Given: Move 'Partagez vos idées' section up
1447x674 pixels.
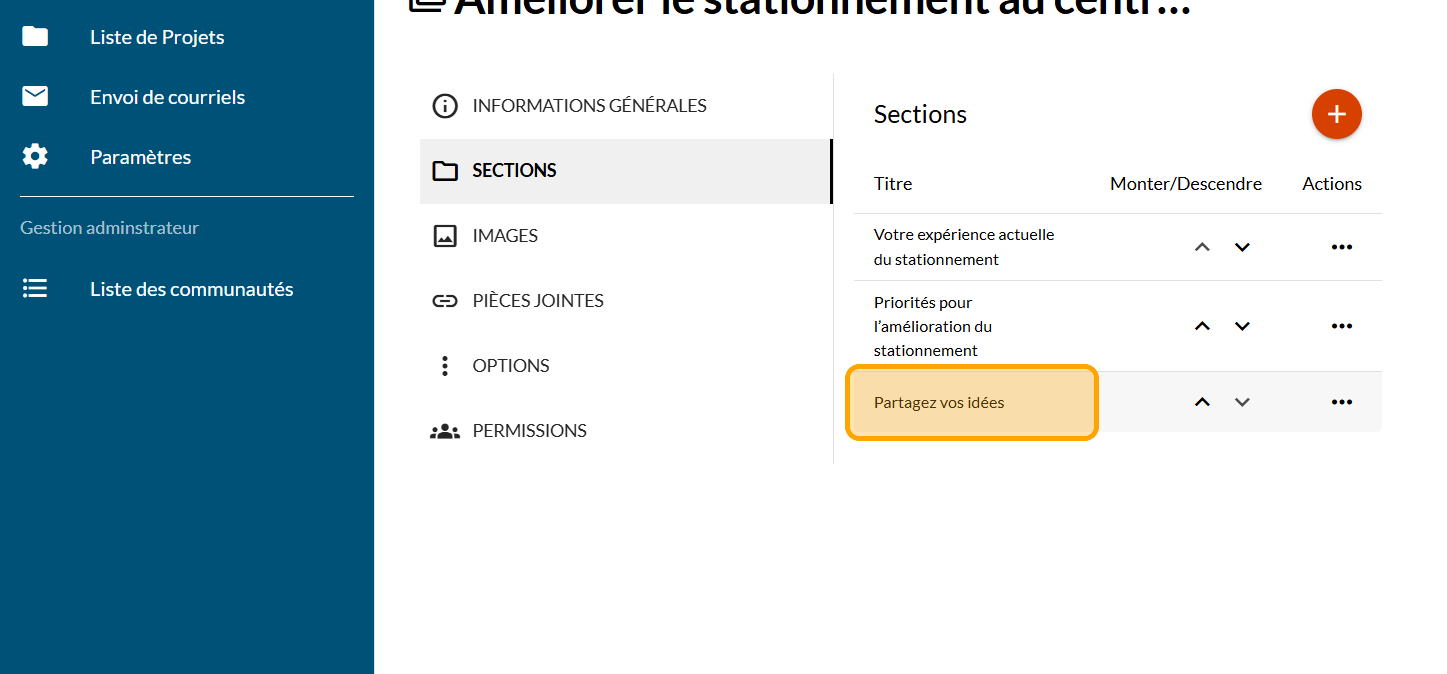Looking at the screenshot, I should [1202, 402].
